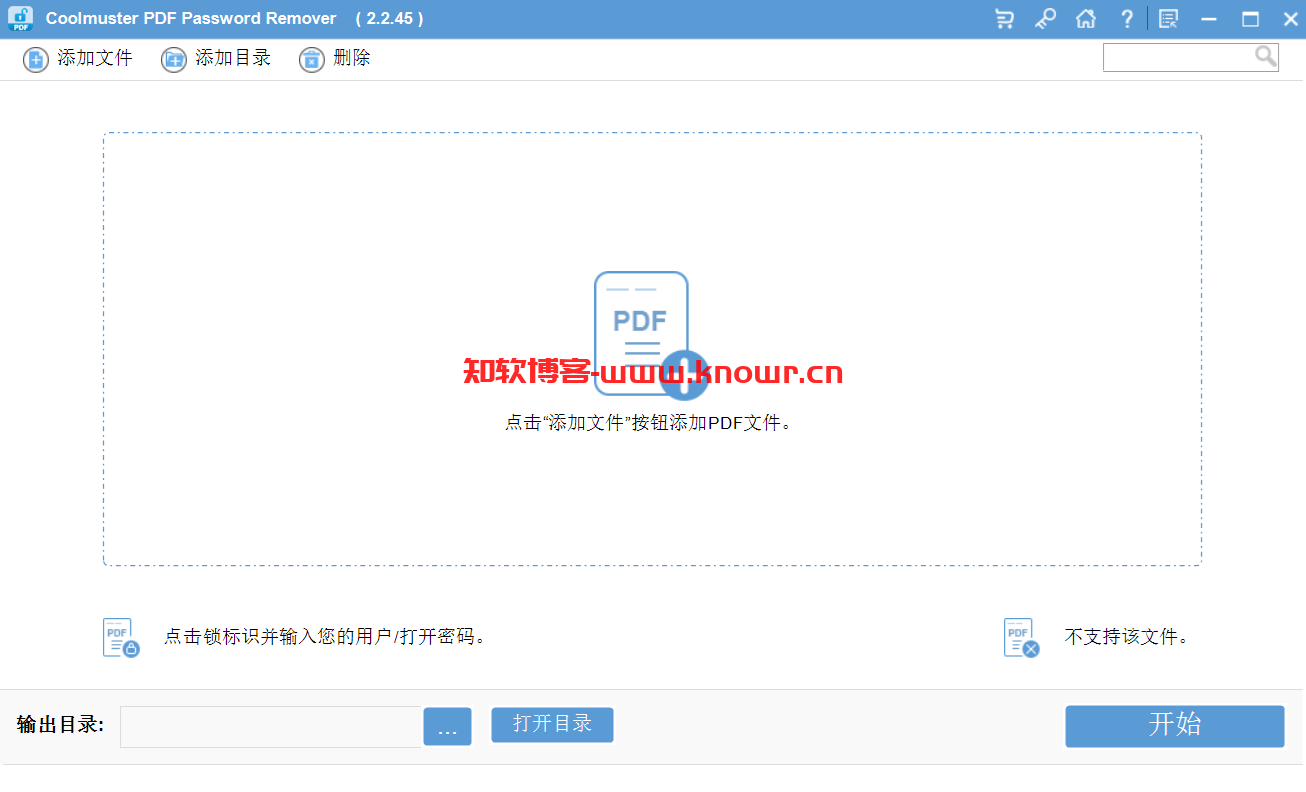Click the 输出目录 path input field
This screenshot has height=792, width=1306.
click(x=270, y=727)
